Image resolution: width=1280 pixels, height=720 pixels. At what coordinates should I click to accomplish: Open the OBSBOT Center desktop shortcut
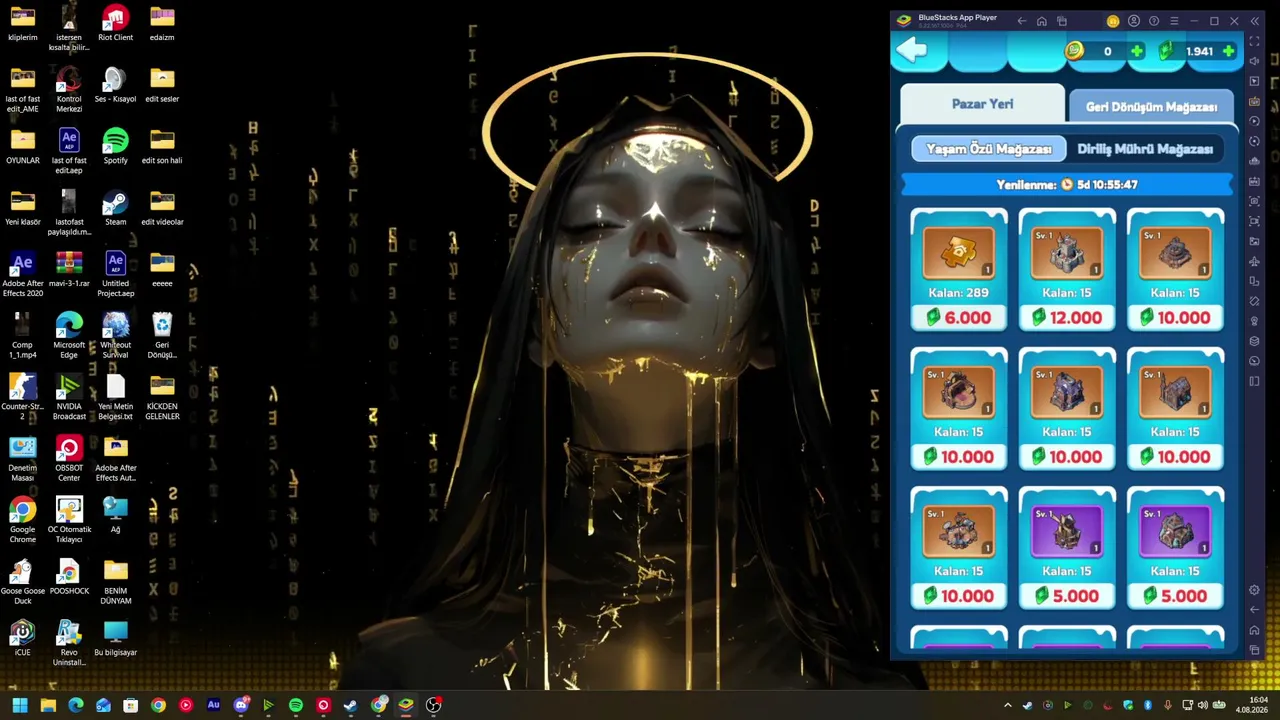69,459
